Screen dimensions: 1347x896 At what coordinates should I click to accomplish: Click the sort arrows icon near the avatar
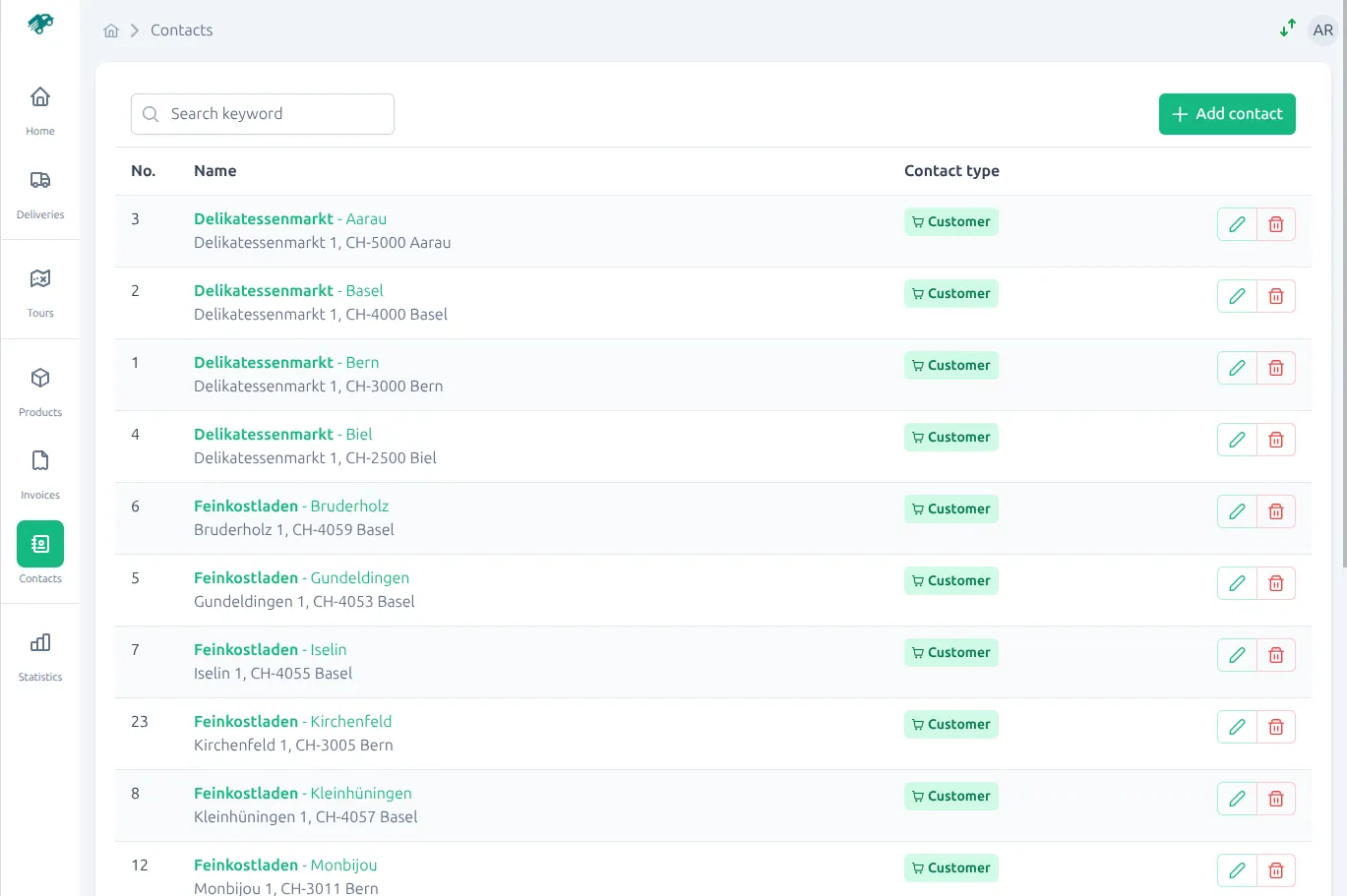pyautogui.click(x=1287, y=30)
